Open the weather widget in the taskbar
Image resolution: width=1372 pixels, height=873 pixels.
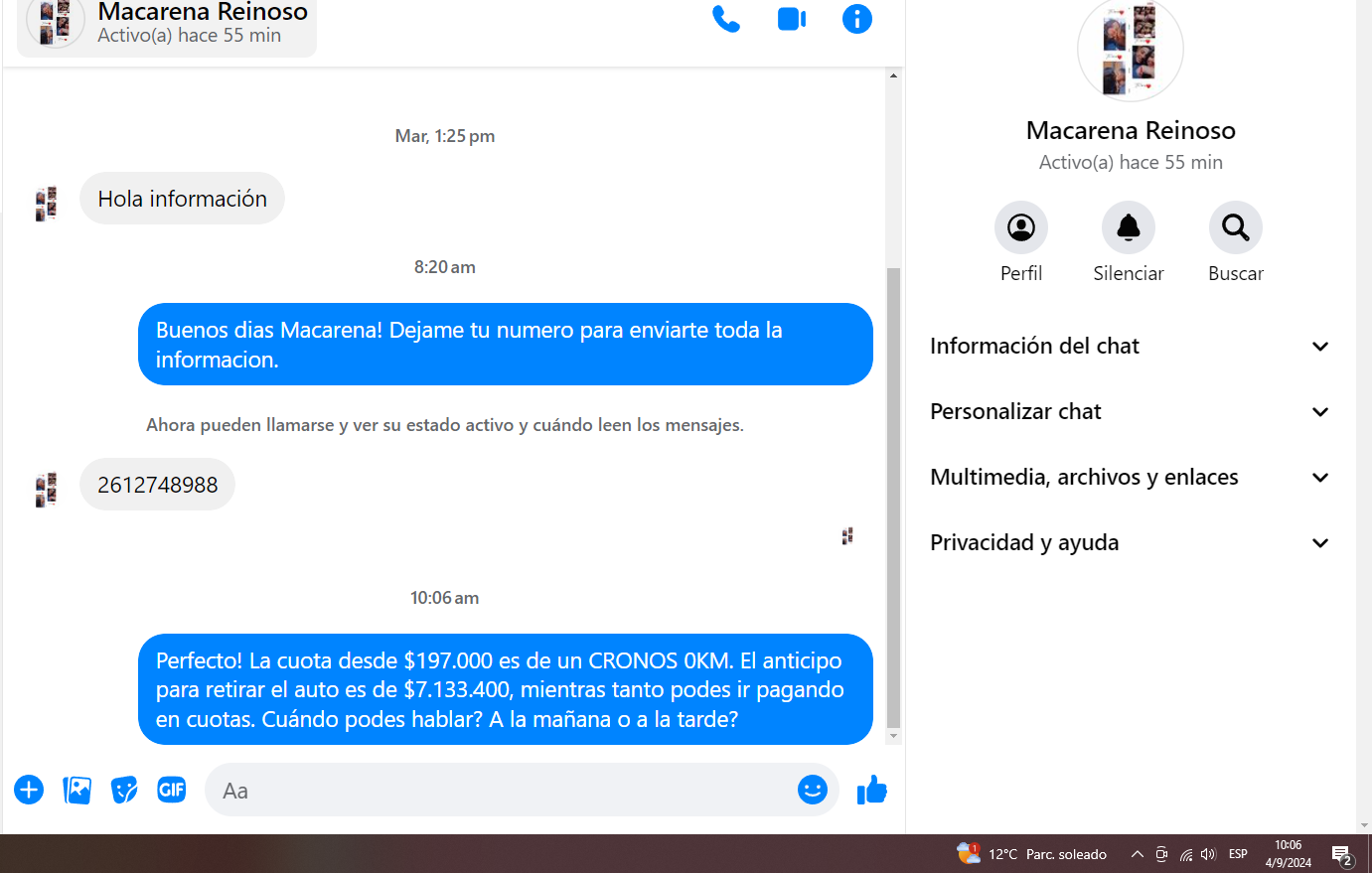tap(1031, 854)
